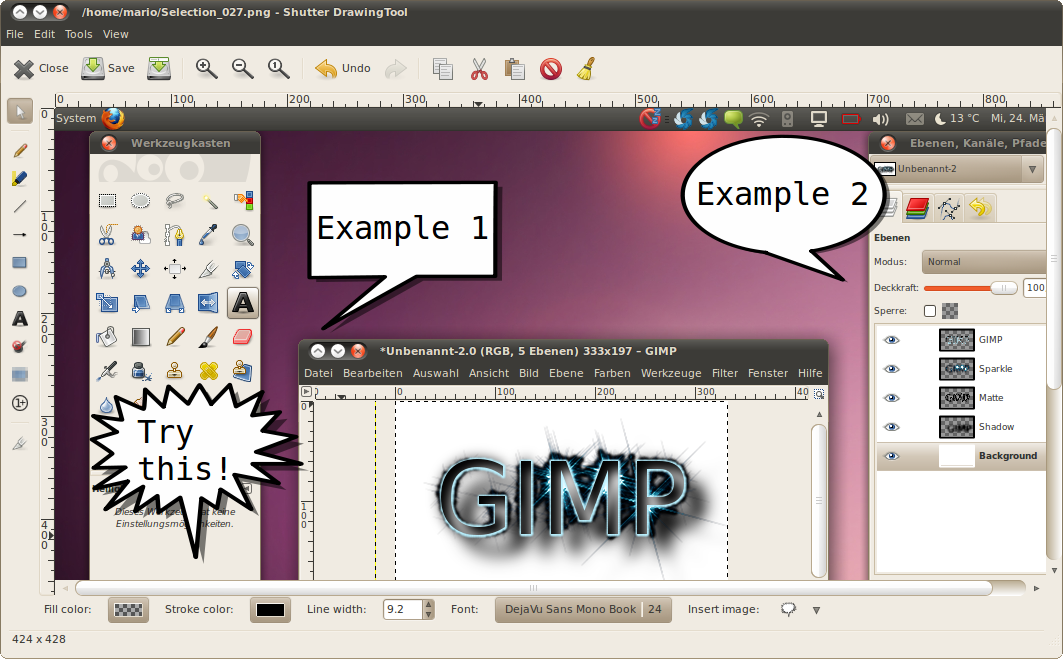
Task: Choose the arrow drawing tool
Action: [19, 234]
